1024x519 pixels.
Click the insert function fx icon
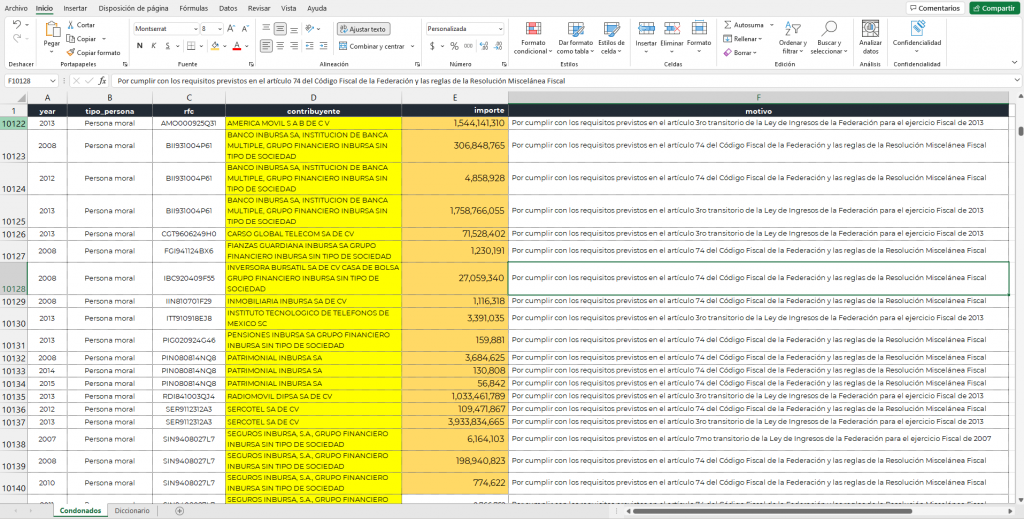[x=103, y=81]
